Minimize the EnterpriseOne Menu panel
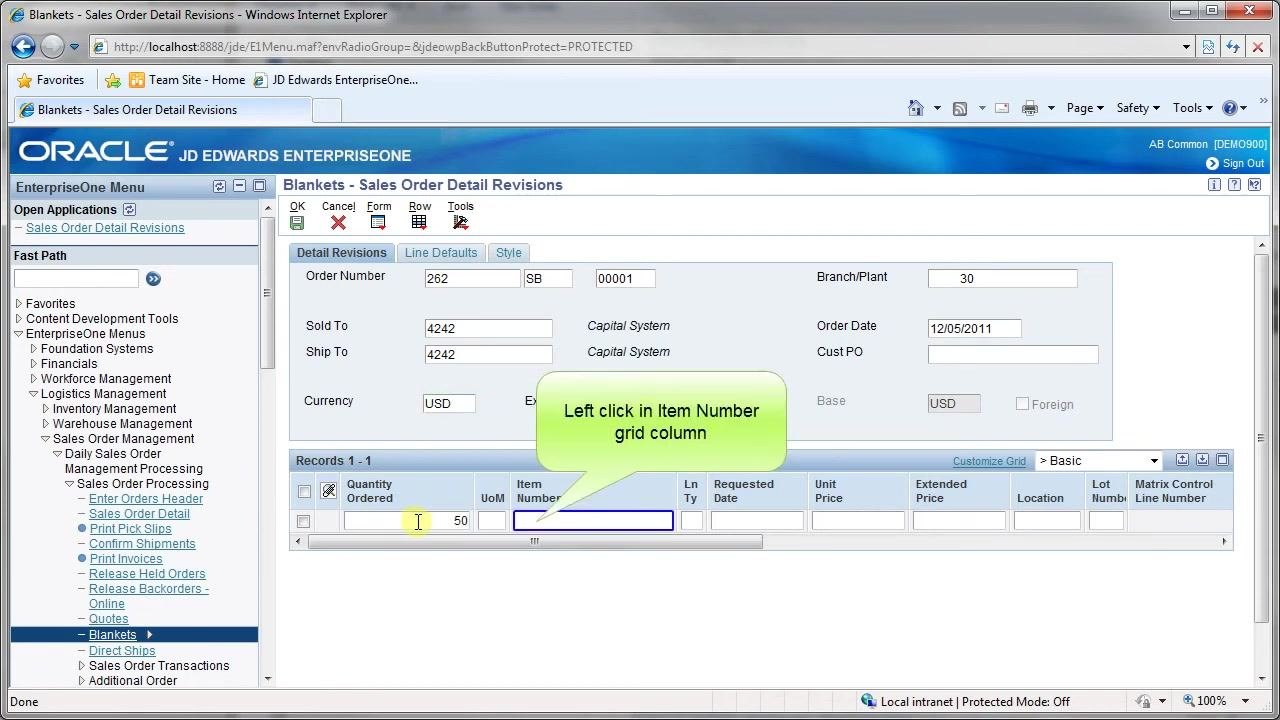The width and height of the screenshot is (1280, 720). pyautogui.click(x=239, y=187)
